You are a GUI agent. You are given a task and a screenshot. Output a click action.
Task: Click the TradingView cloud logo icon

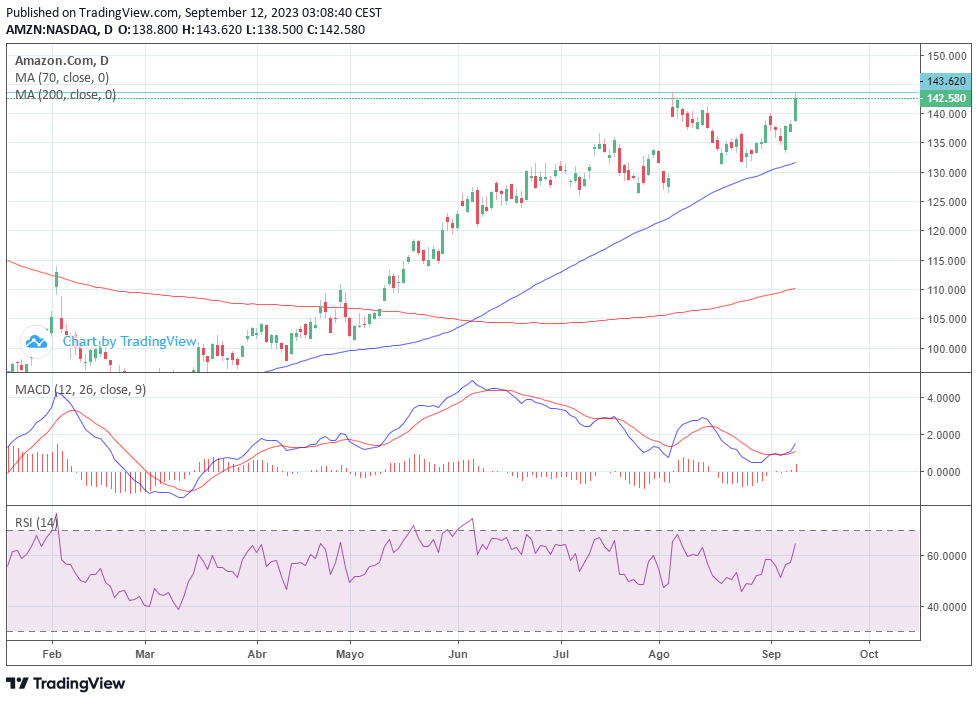pos(36,342)
